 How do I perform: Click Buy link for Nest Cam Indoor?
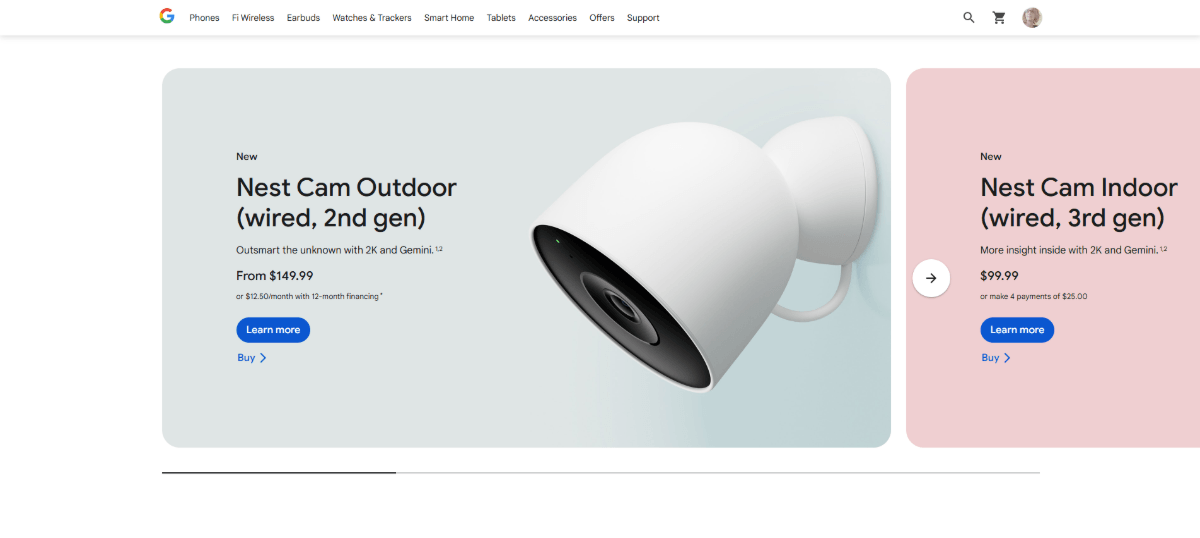pyautogui.click(x=995, y=358)
